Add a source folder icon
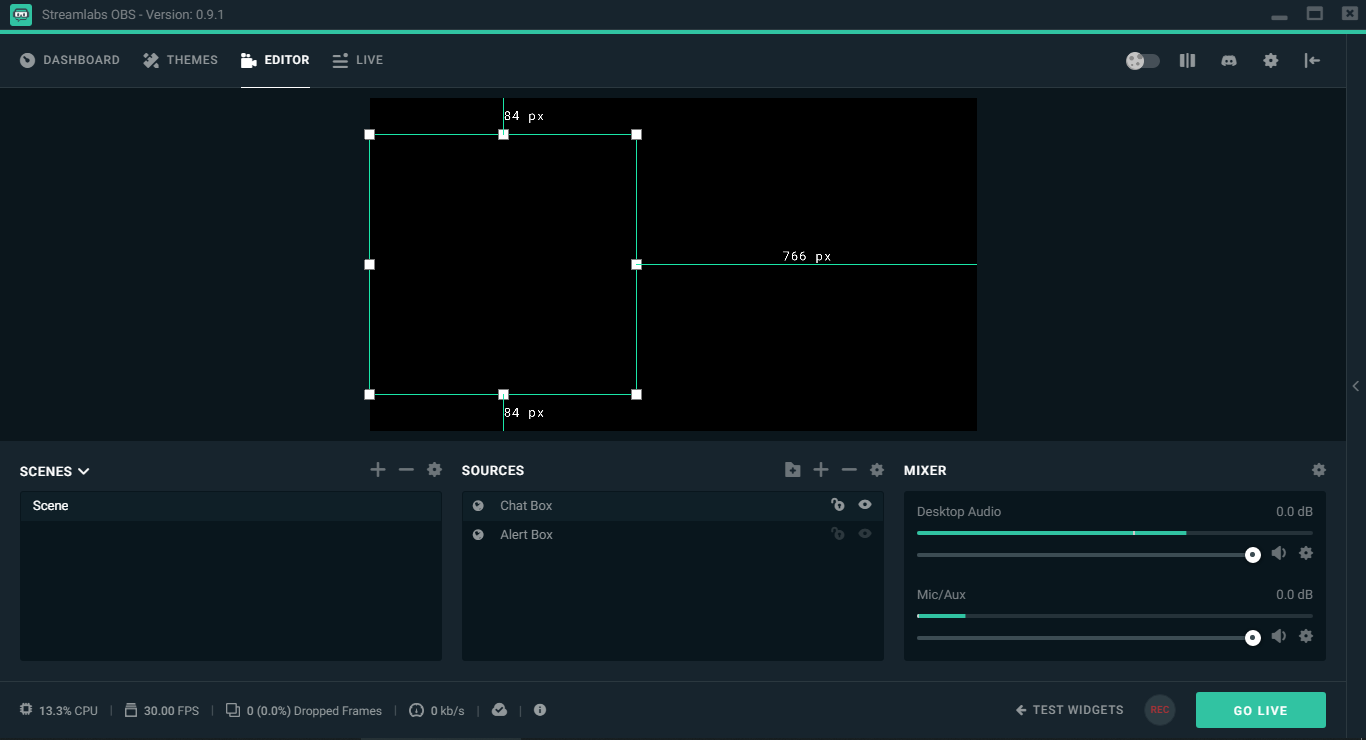Image resolution: width=1366 pixels, height=740 pixels. pos(793,470)
